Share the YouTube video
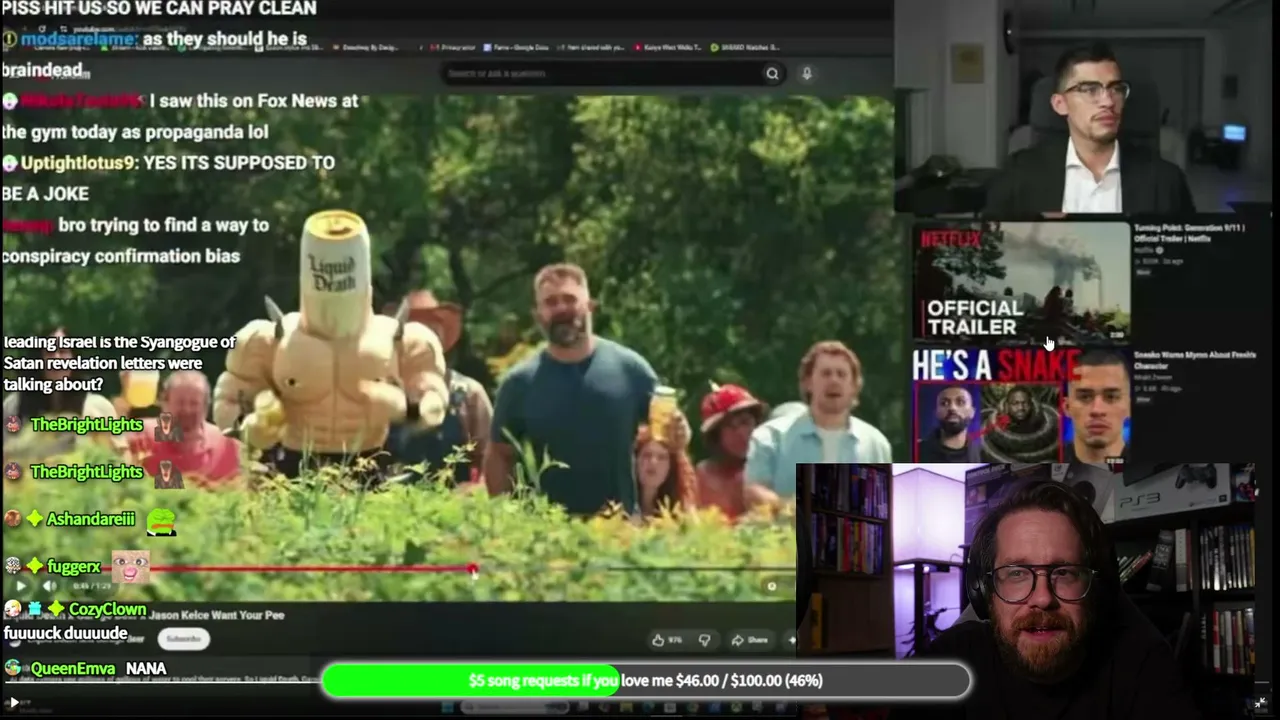 (x=750, y=640)
